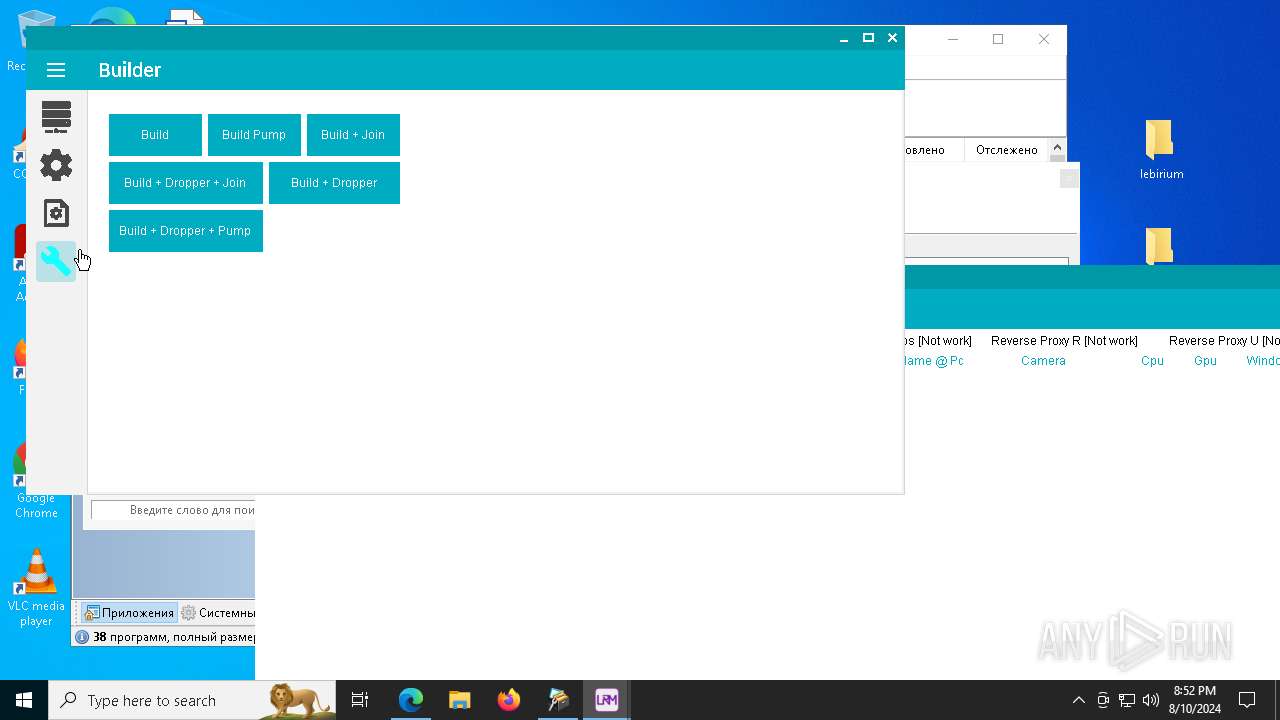Viewport: 1280px width, 720px height.
Task: Open the volume control in tray
Action: (x=1151, y=700)
